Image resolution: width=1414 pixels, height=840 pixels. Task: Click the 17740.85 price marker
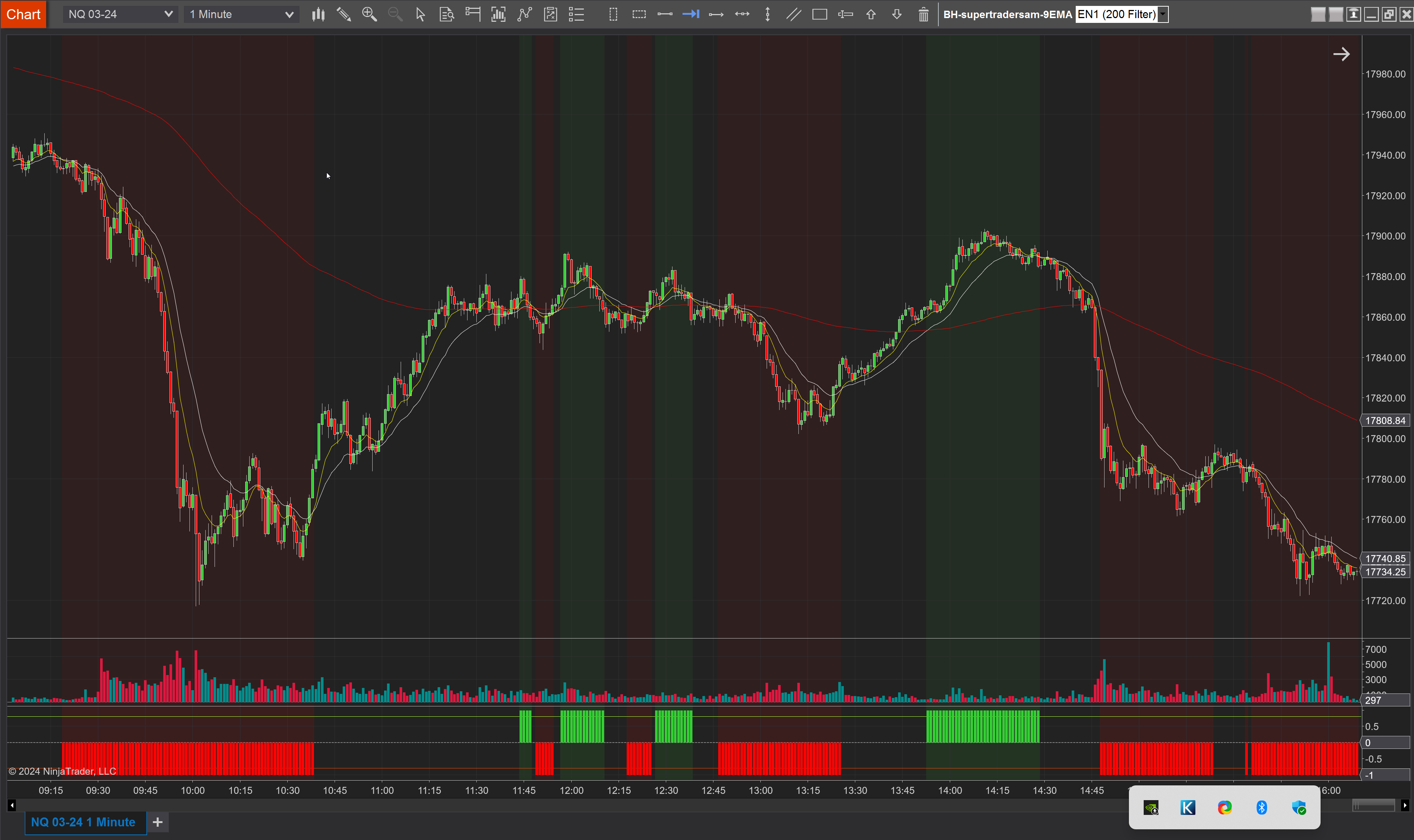(1385, 559)
